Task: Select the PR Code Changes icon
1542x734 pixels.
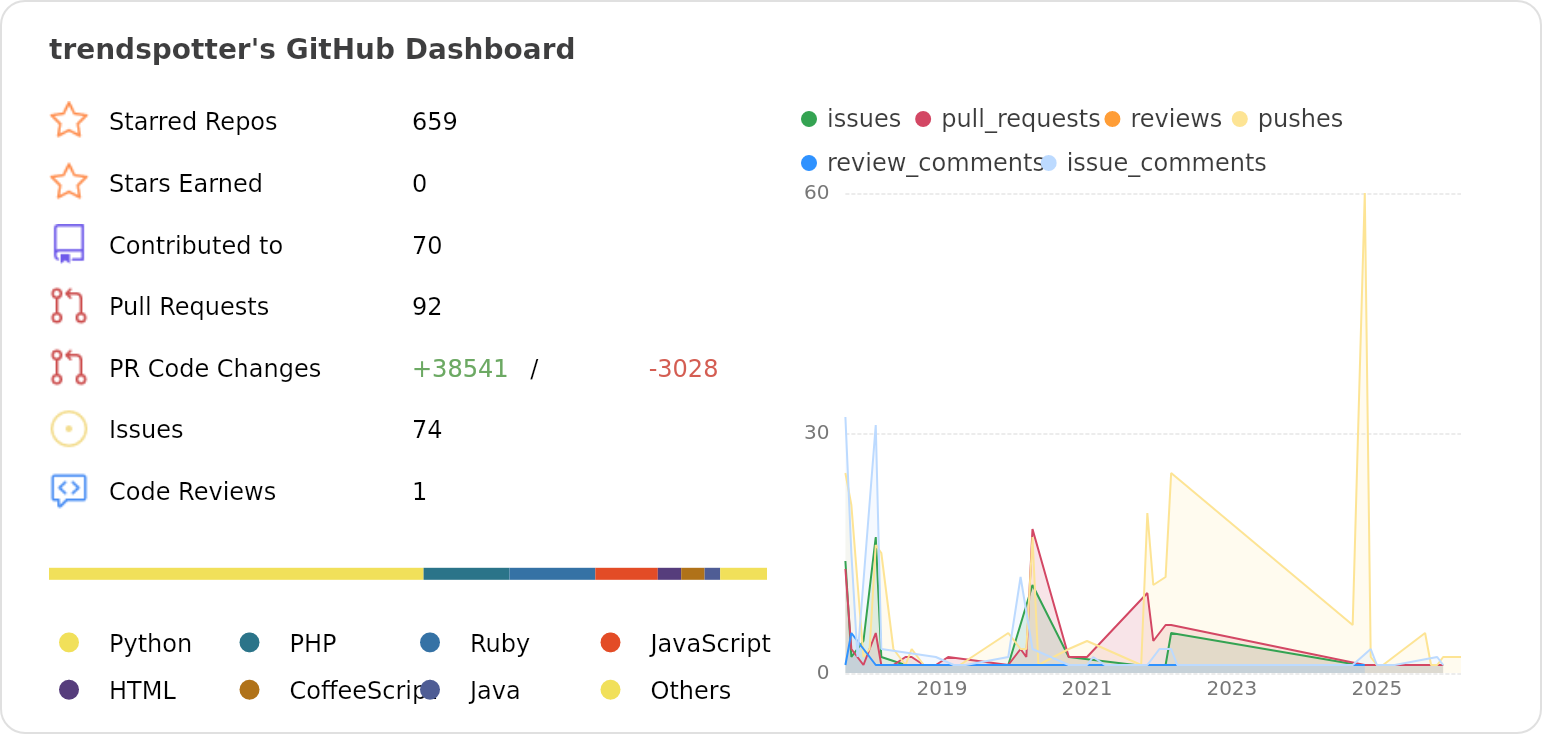Action: (x=70, y=367)
